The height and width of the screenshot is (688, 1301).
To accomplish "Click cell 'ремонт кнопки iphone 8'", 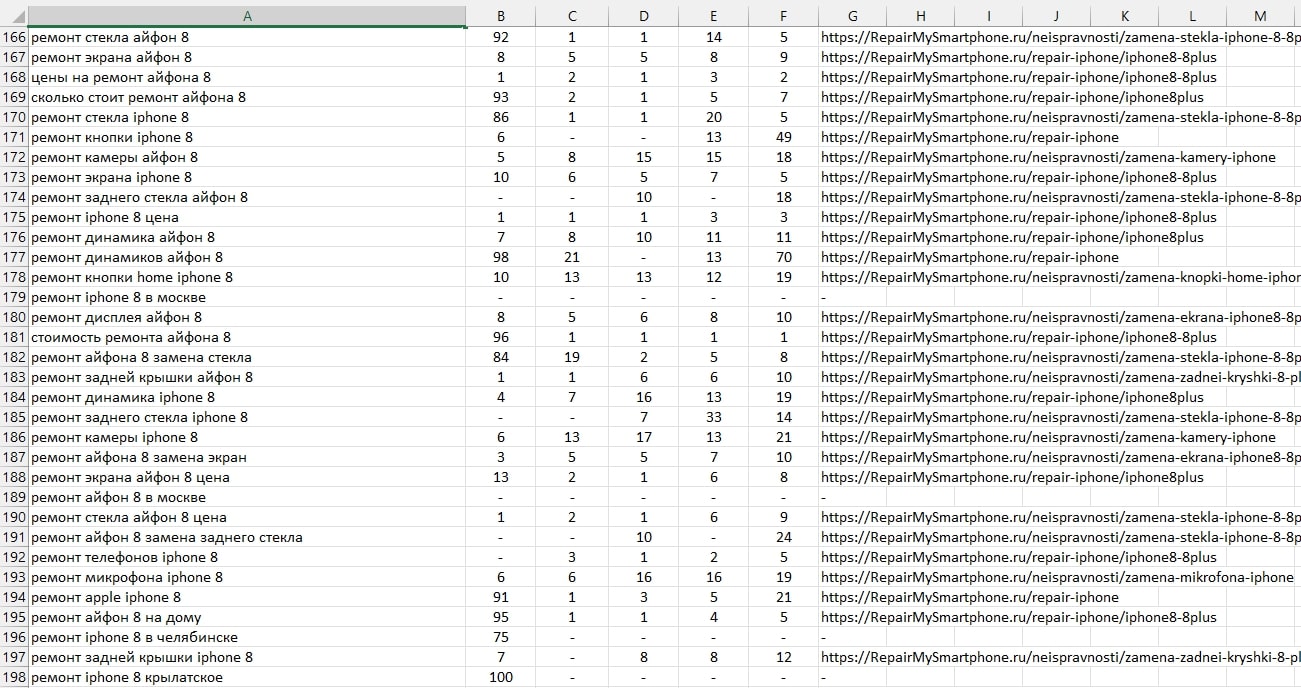I will pos(247,137).
